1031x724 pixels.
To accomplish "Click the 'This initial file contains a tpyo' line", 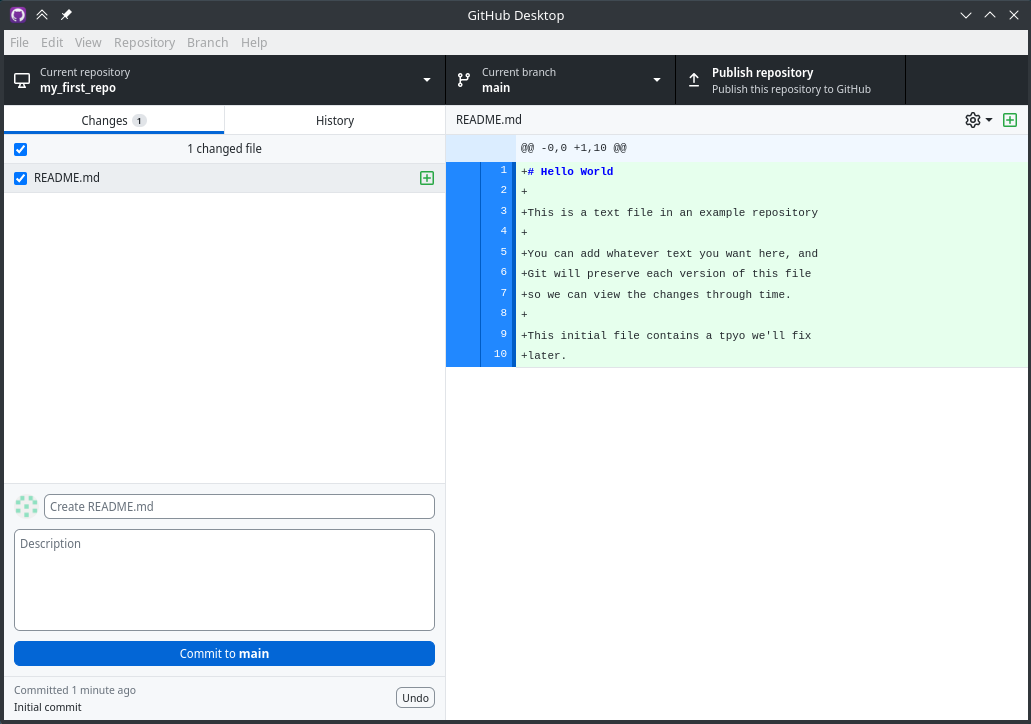I will point(666,335).
